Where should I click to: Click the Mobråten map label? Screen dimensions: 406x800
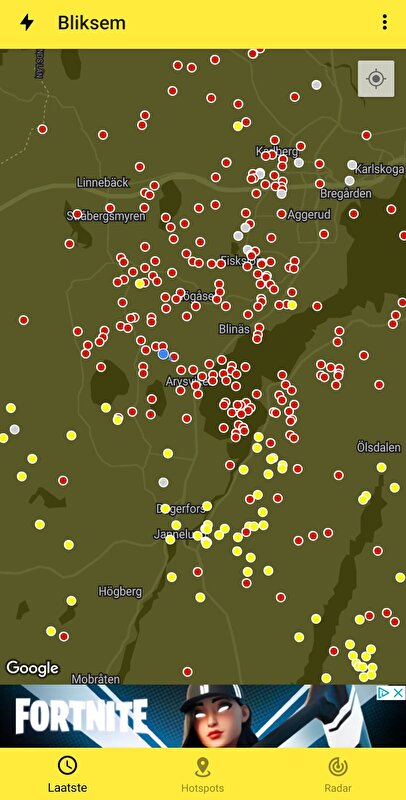[x=95, y=679]
